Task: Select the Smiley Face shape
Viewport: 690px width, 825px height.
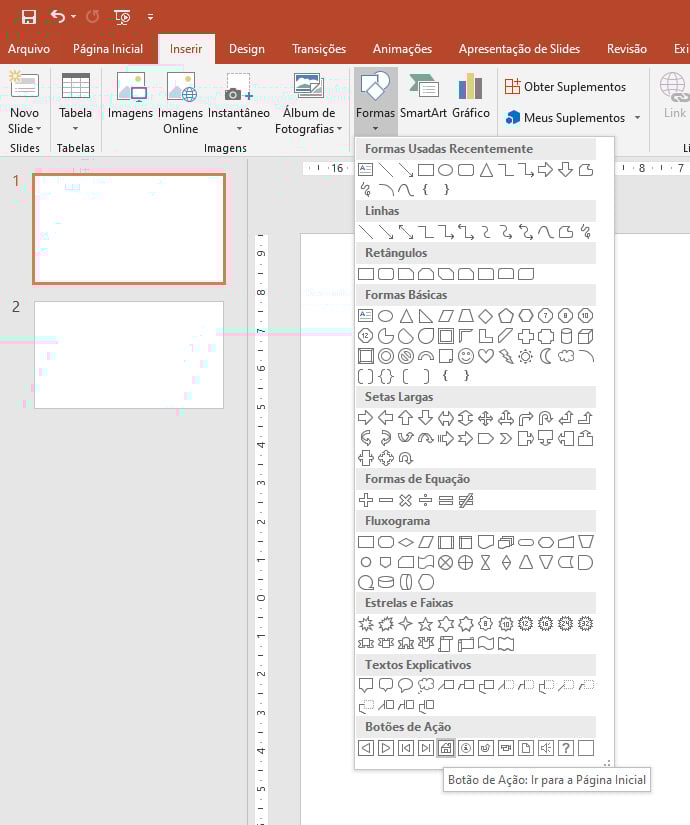Action: click(x=466, y=356)
